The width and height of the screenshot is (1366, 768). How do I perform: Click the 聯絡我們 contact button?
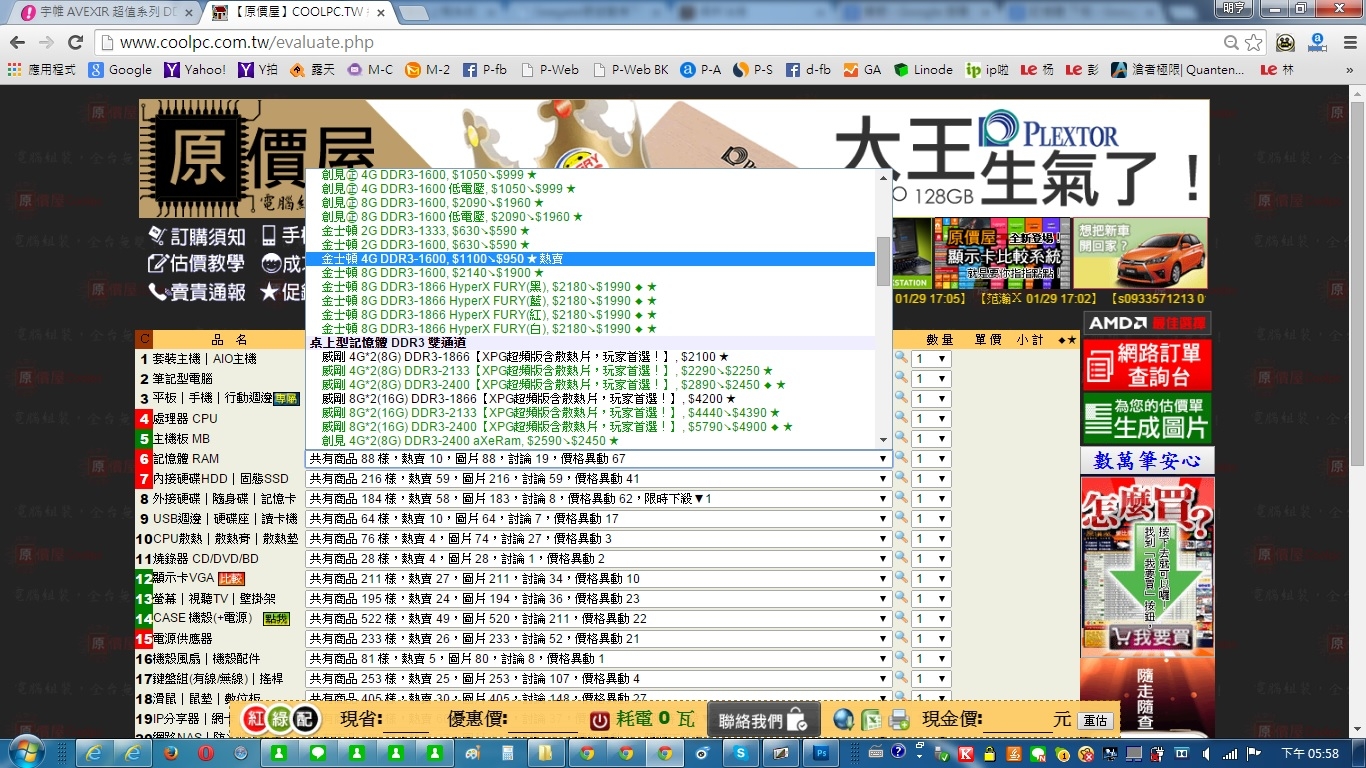click(x=764, y=720)
